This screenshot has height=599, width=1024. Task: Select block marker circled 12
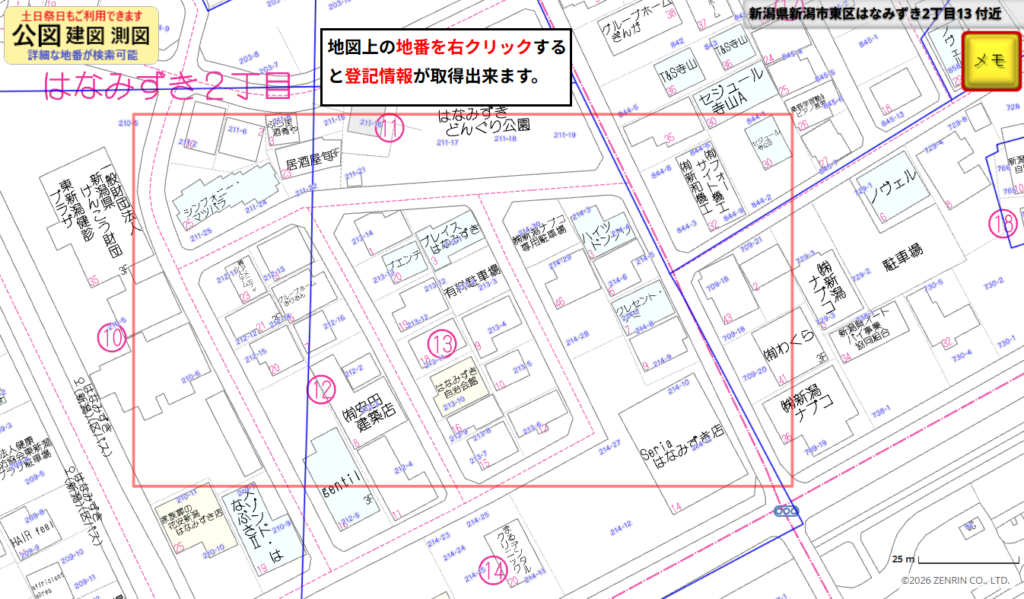[x=320, y=389]
